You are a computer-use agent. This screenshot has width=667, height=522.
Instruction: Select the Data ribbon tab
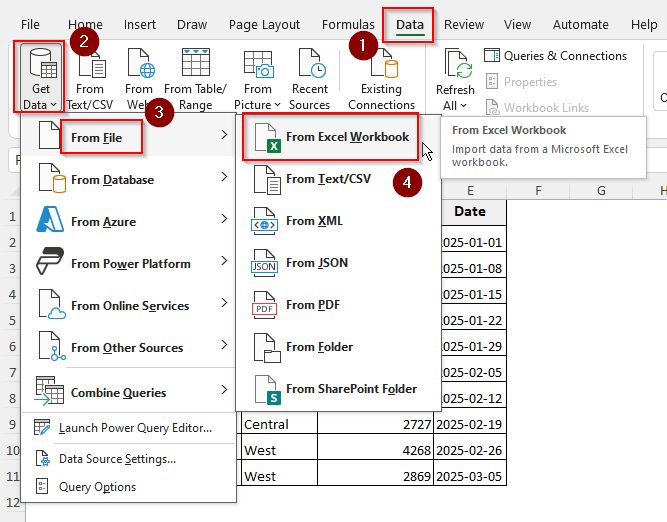pos(410,25)
